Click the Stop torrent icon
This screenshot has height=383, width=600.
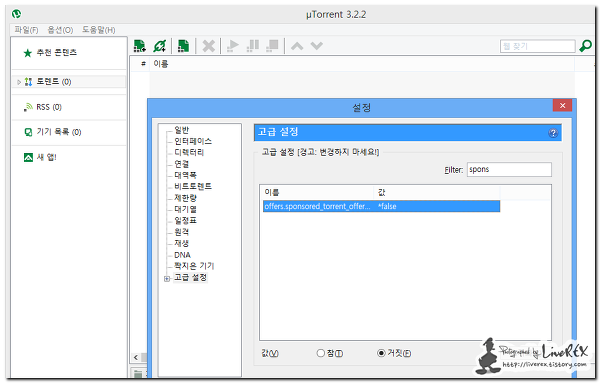[x=272, y=46]
